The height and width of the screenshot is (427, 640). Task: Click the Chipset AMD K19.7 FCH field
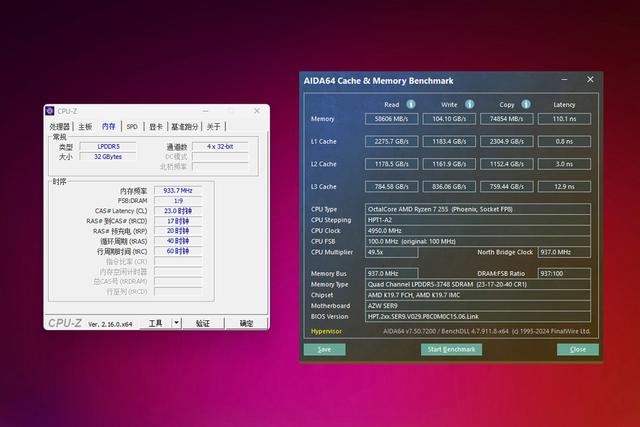click(478, 295)
